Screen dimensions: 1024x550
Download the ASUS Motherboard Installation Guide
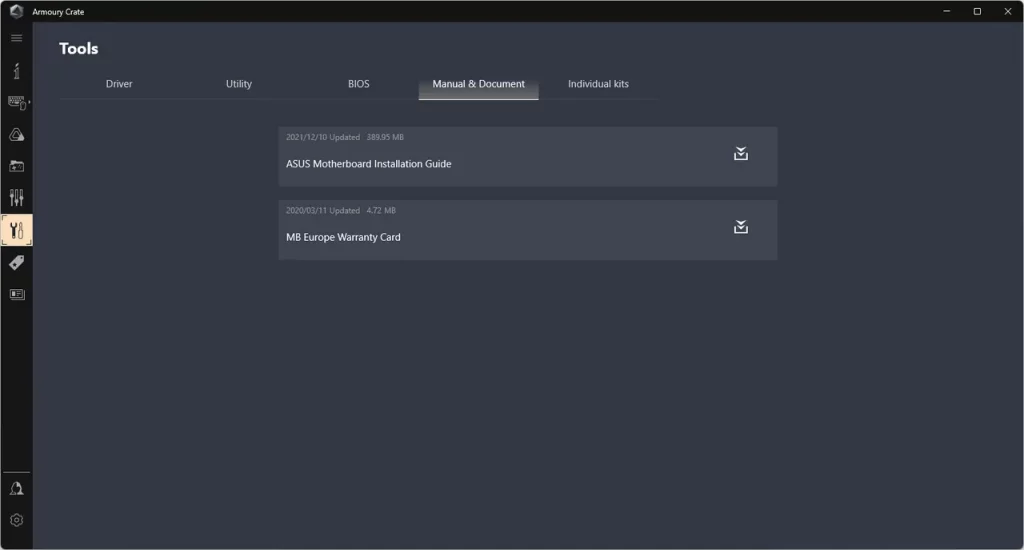click(x=741, y=154)
